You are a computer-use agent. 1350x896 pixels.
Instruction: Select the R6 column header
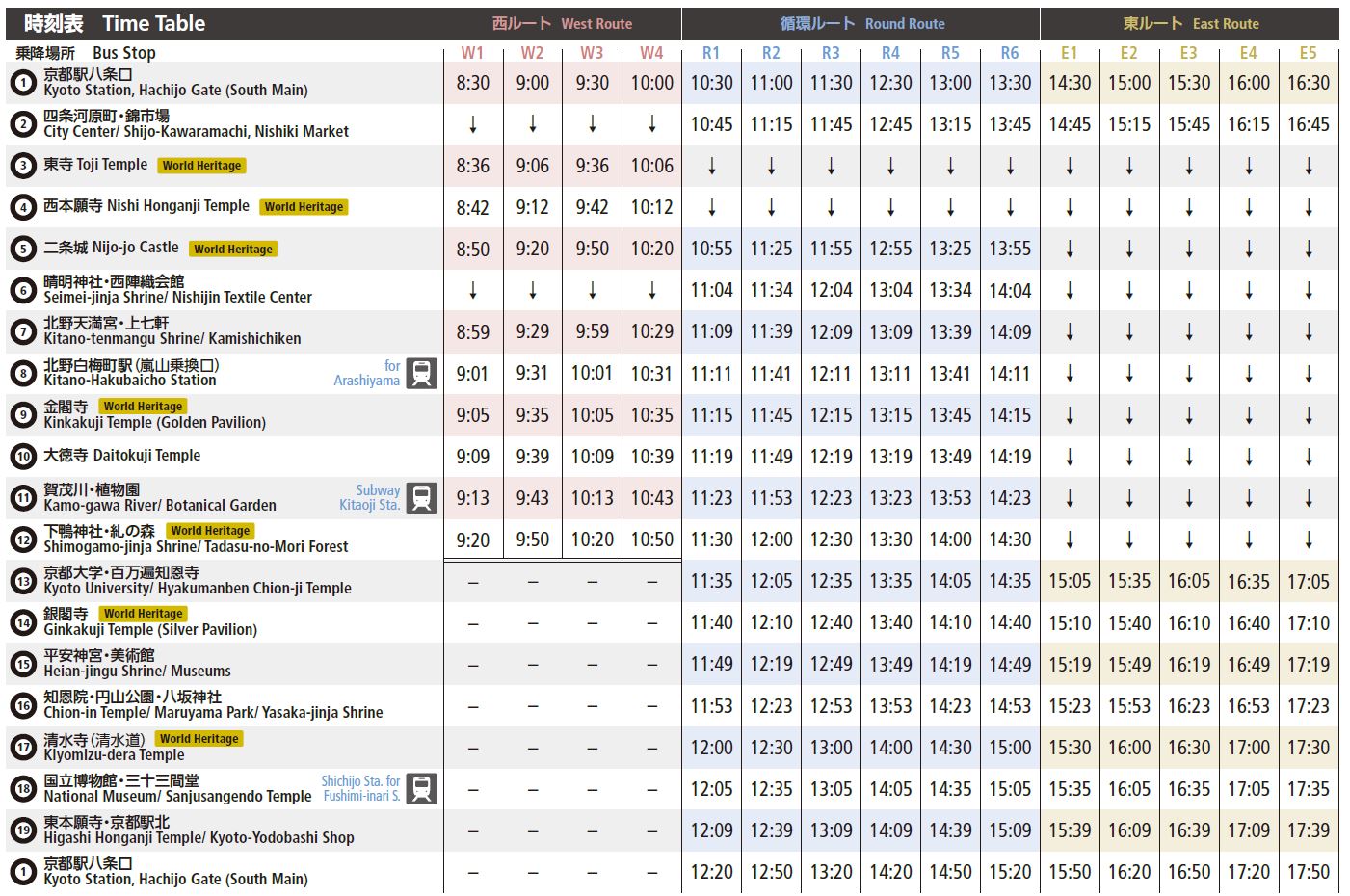[1010, 53]
